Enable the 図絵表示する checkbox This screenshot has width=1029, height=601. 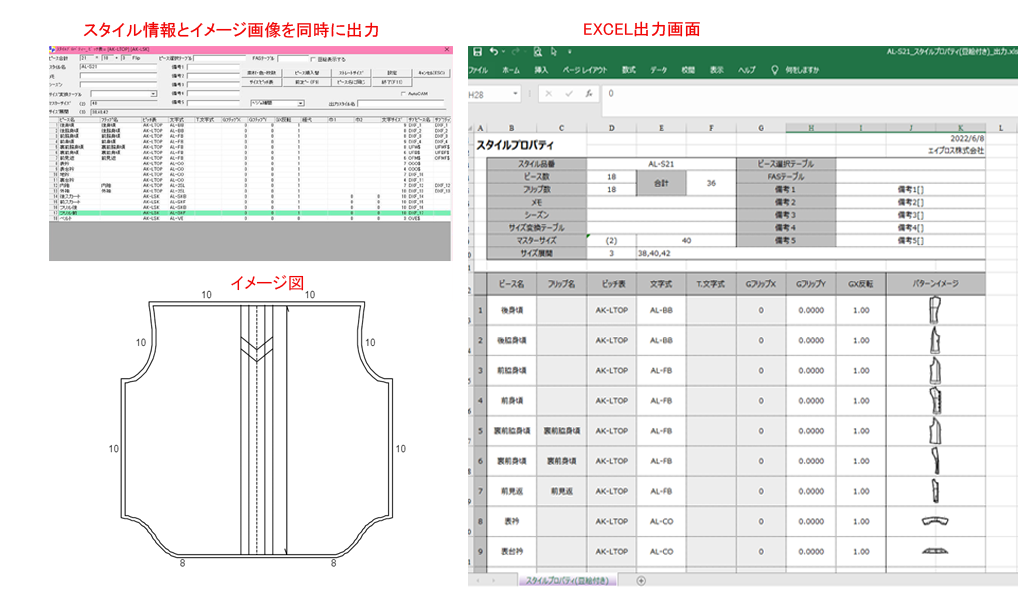pos(313,59)
